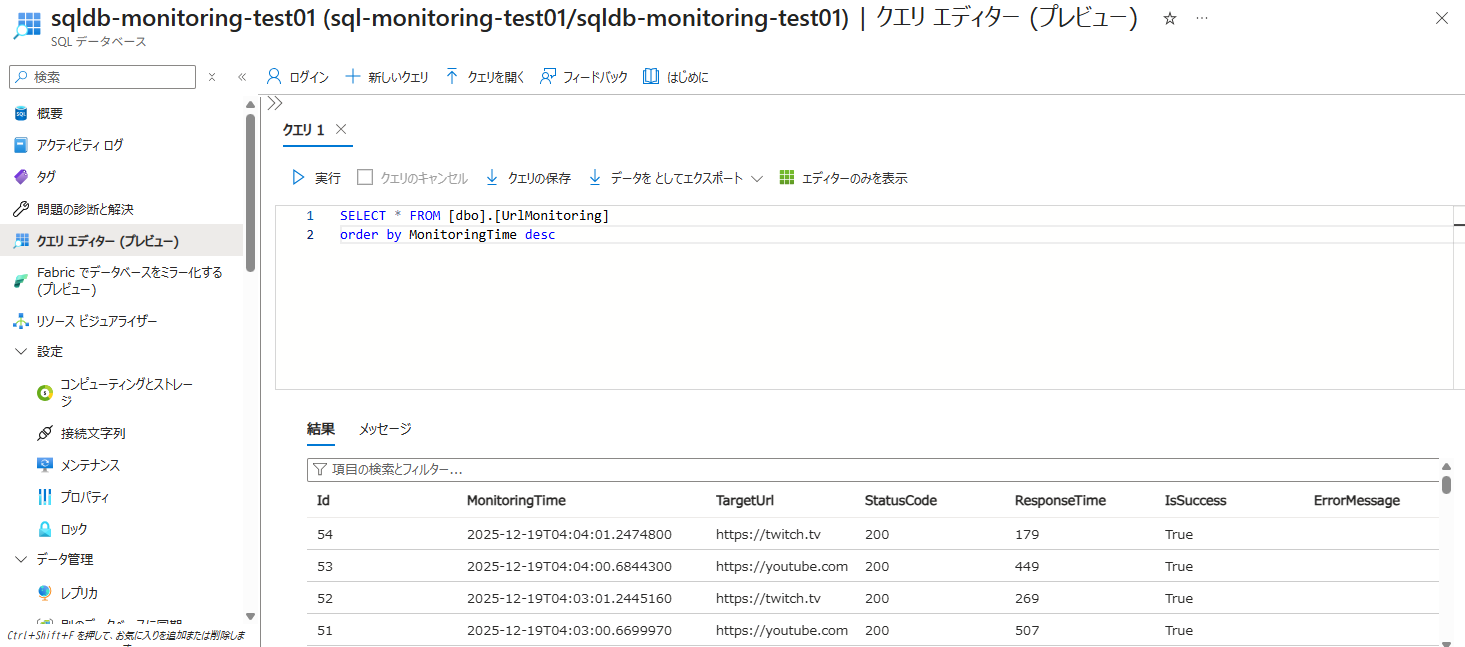Viewport: 1465px width, 647px height.
Task: Click the New Query plus icon
Action: tap(352, 77)
